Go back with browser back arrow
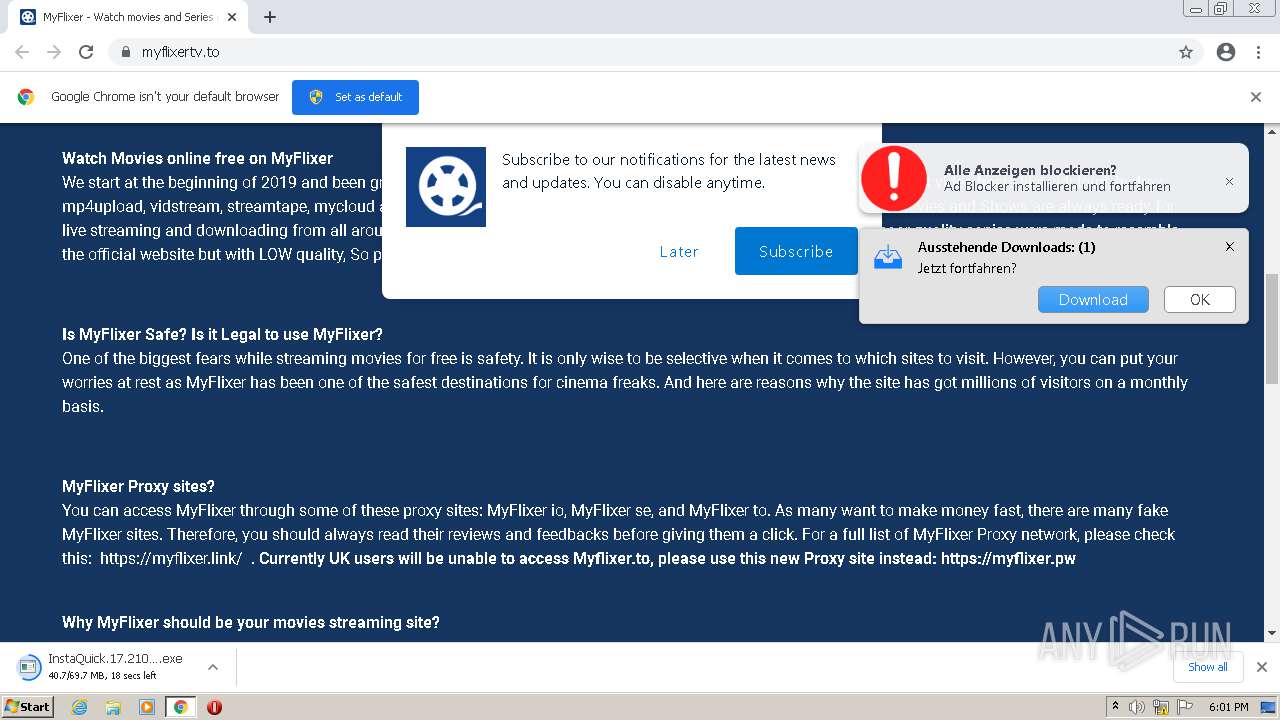Viewport: 1280px width, 720px height. coord(22,52)
